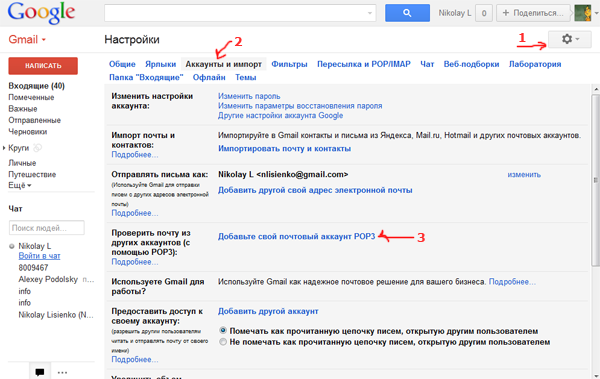Open notifications counter showing 0
Image resolution: width=600 pixels, height=379 pixels.
tap(484, 13)
